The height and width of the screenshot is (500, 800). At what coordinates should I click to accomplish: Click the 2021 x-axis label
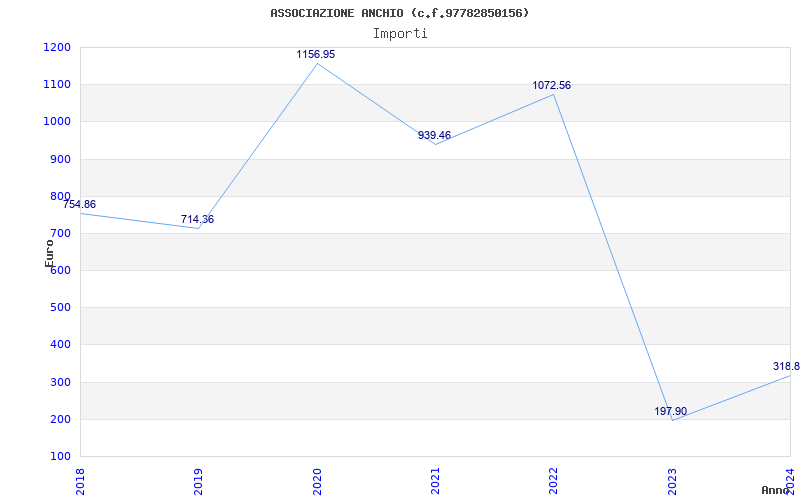435,481
